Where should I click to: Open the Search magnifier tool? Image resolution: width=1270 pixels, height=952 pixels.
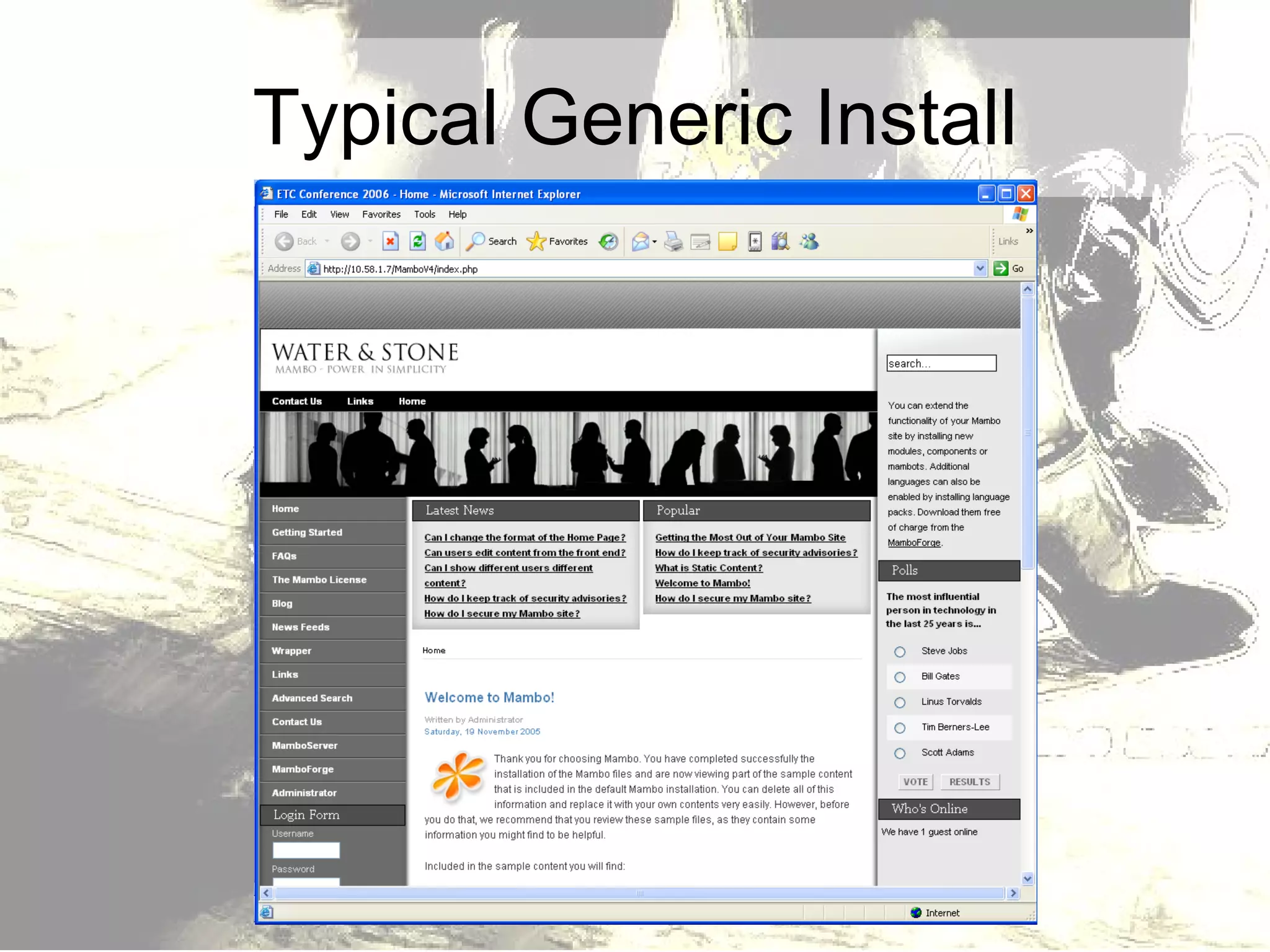[492, 242]
